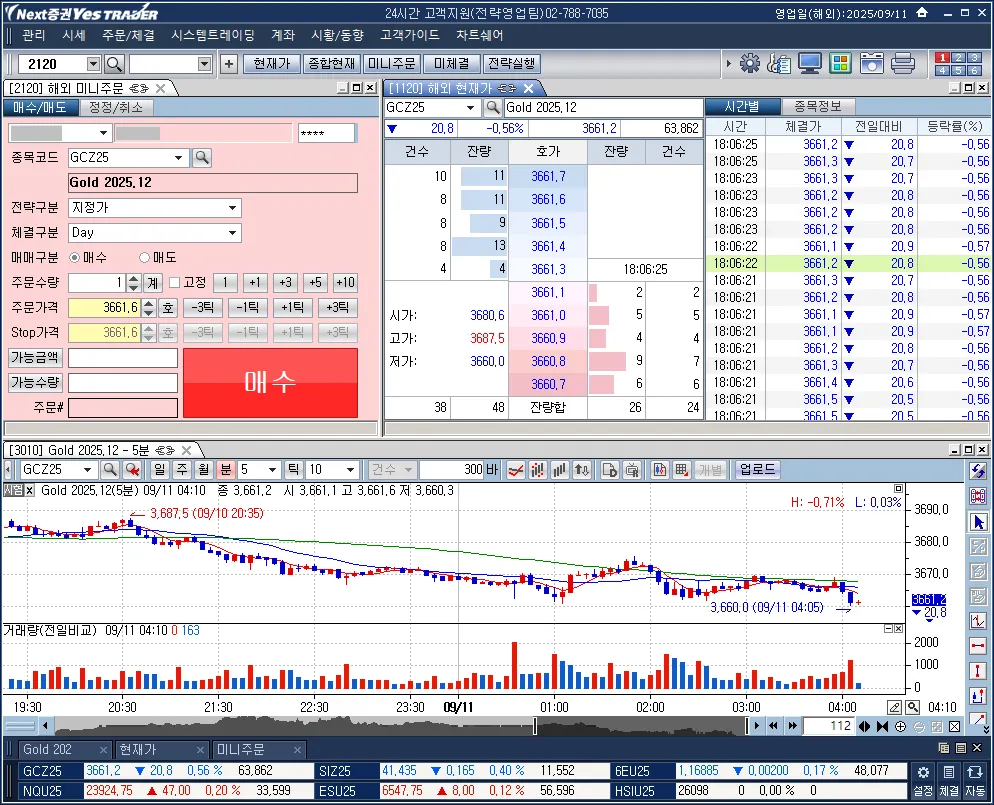Tick the 고정 fixed quantity checkbox
This screenshot has height=805, width=994.
175,283
